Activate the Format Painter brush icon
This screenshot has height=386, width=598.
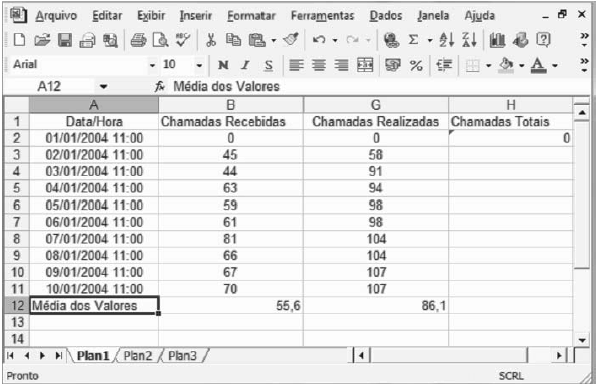(291, 40)
